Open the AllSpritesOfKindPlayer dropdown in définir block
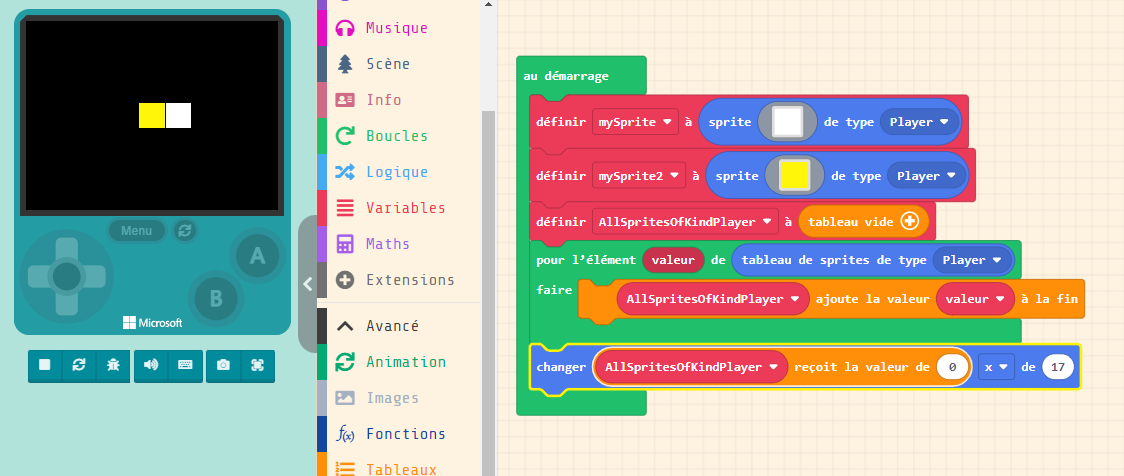Viewport: 1124px width, 476px height. click(x=685, y=222)
